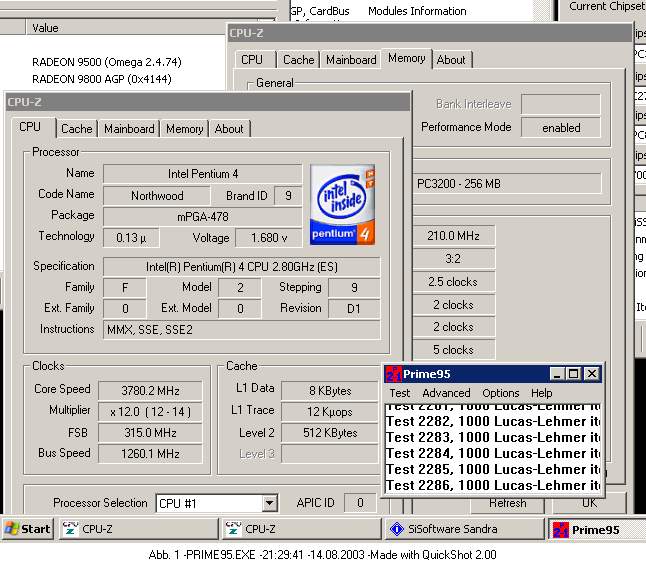
Task: Open the Processor Selection CPU #1 dropdown
Action: (269, 503)
